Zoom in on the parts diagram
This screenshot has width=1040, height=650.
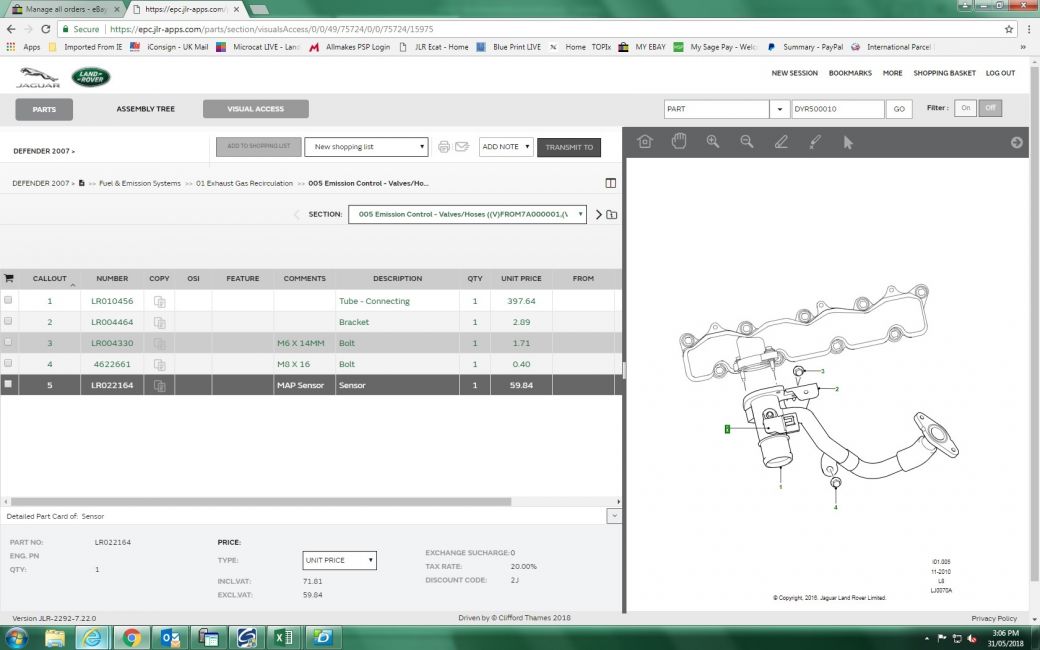[x=713, y=141]
